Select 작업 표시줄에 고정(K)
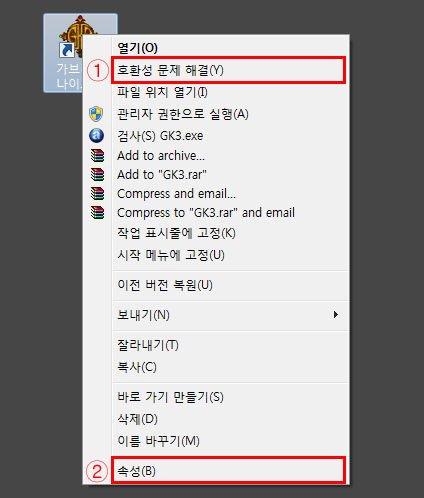Screen dimensions: 424x498 (x=231, y=233)
